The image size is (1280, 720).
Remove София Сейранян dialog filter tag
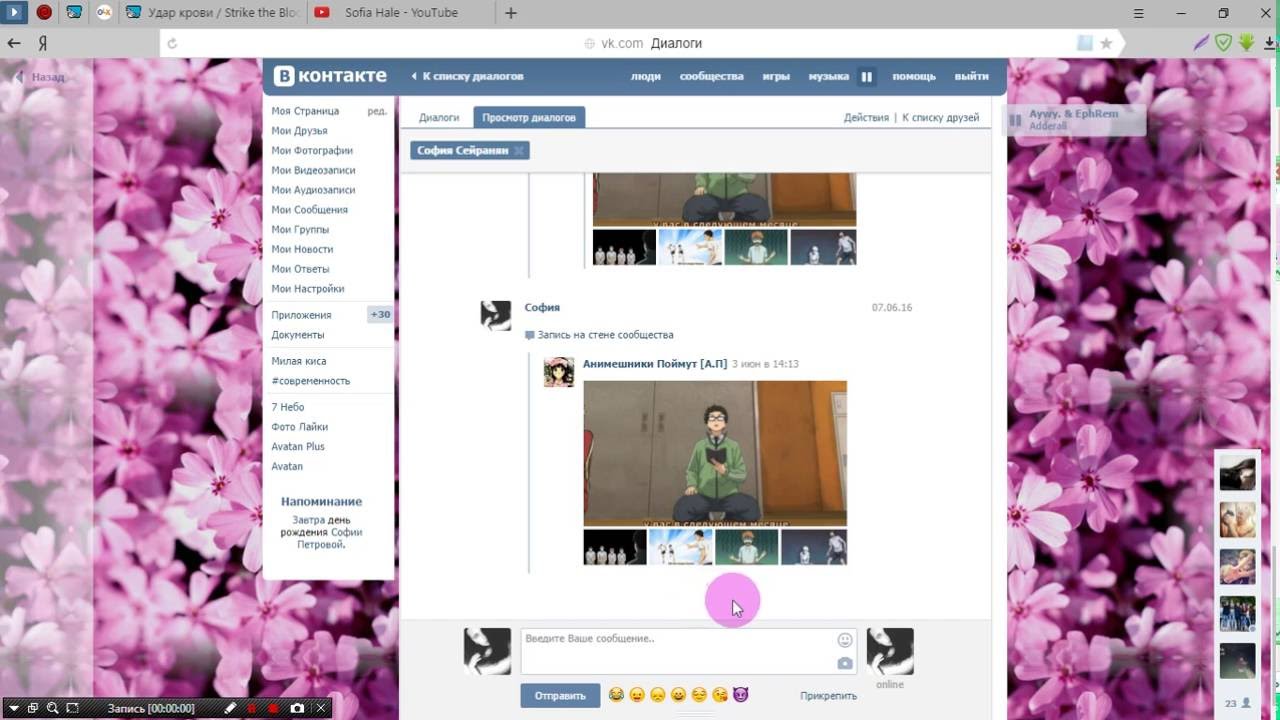pos(518,150)
